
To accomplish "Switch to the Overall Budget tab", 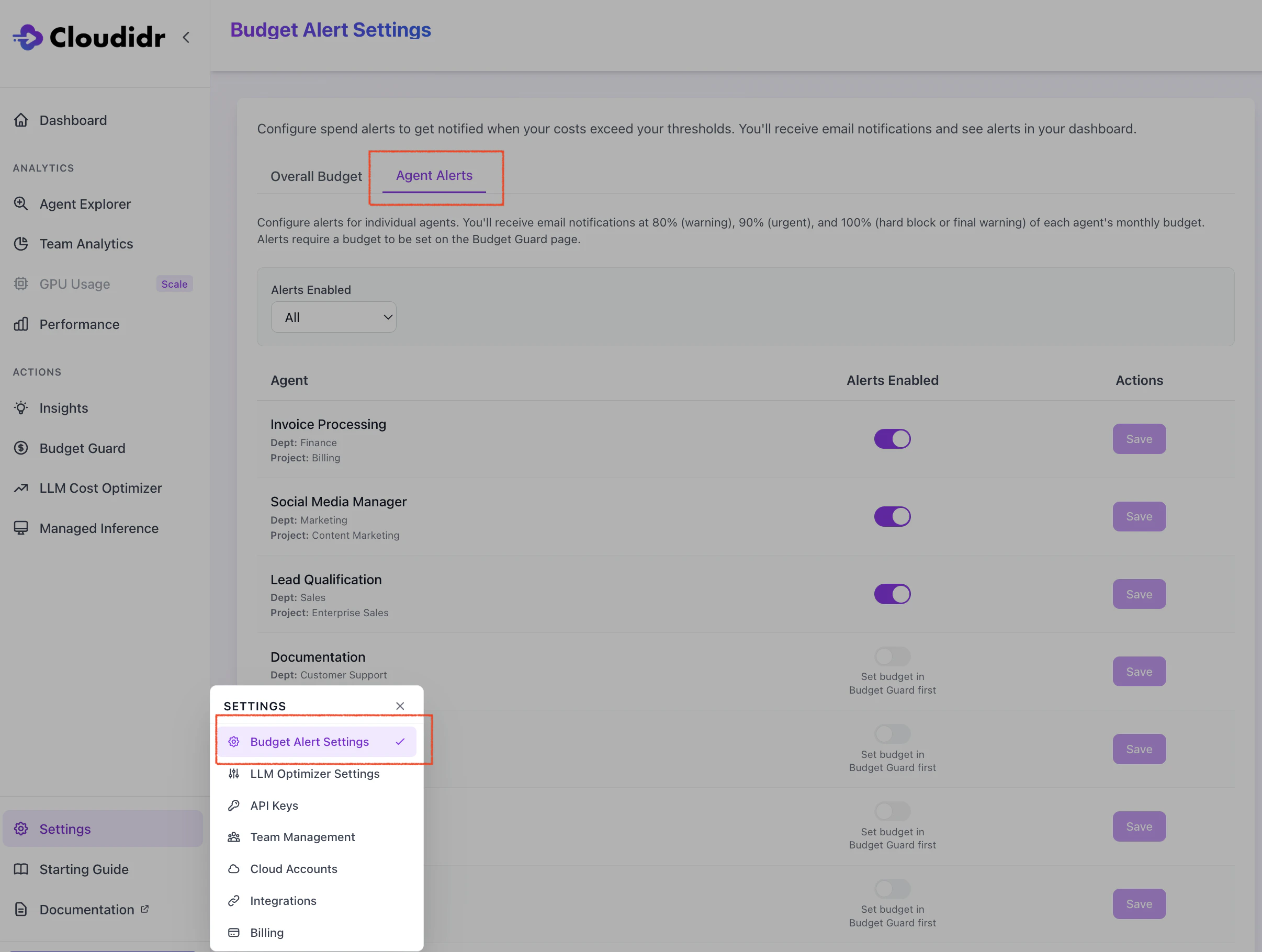I will click(x=316, y=176).
